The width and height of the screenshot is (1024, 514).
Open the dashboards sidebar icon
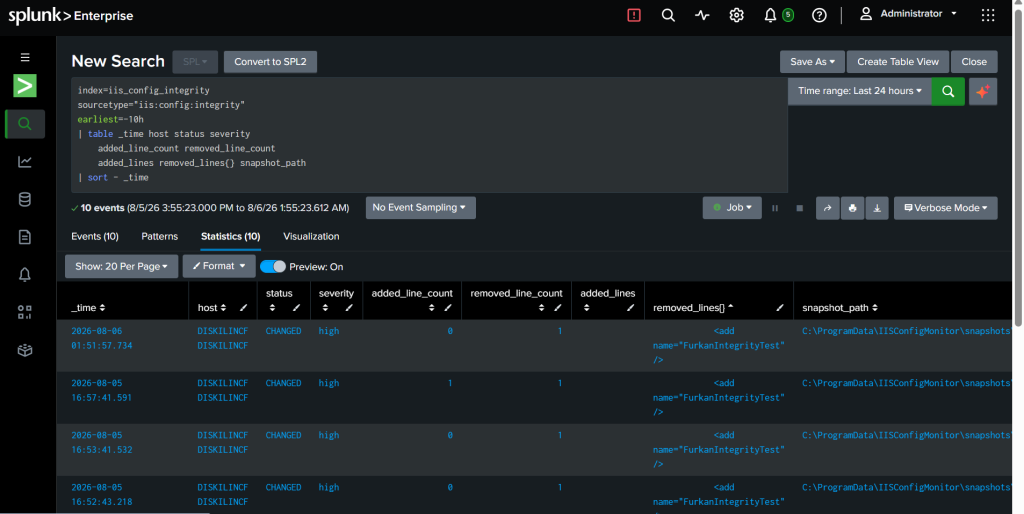25,312
